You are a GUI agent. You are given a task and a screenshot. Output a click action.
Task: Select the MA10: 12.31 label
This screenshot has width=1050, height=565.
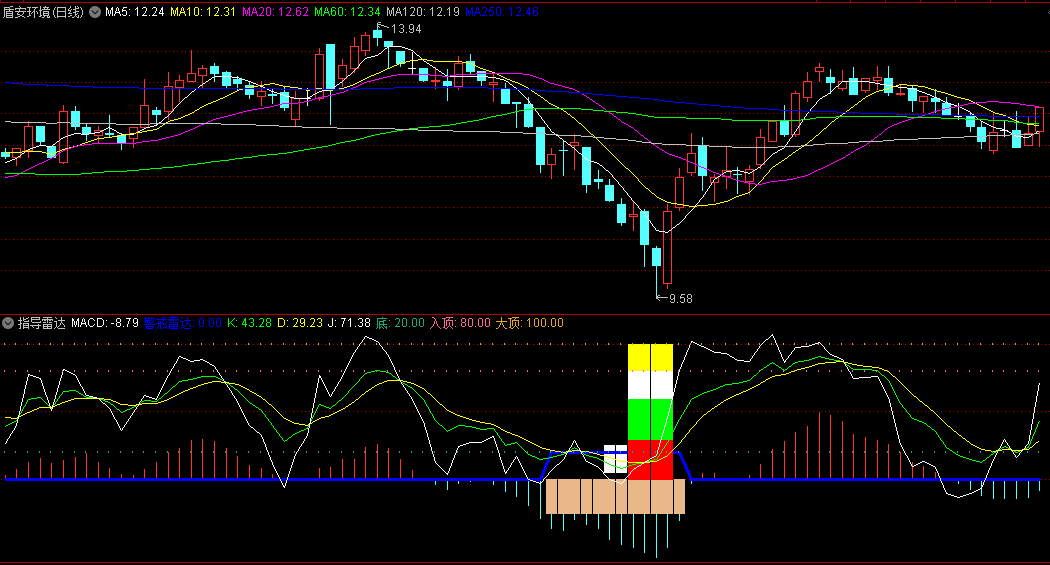[x=203, y=12]
